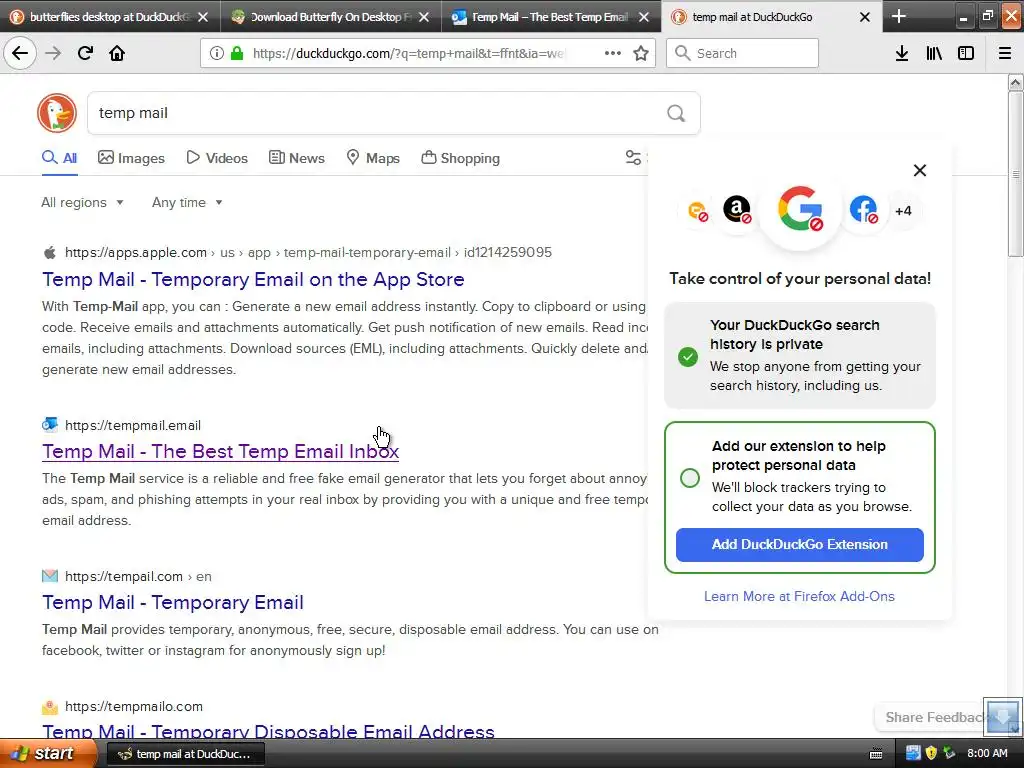Click the +4 more trackers badge

click(903, 210)
